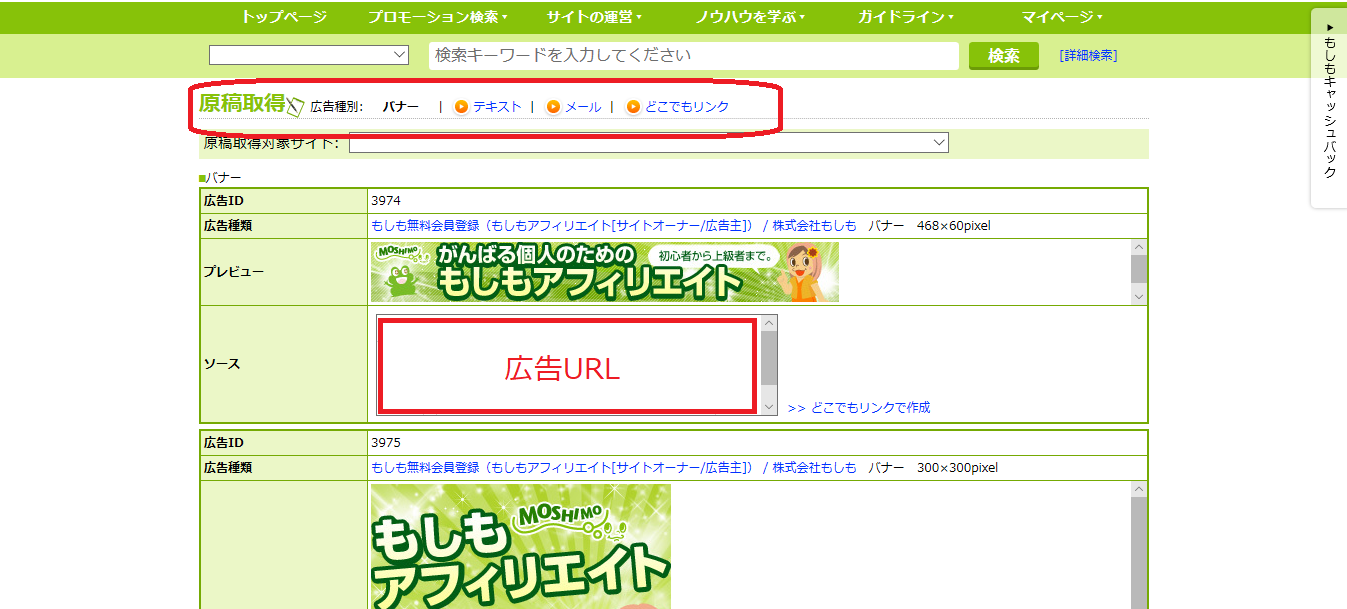Click the 原稿取得 heading
This screenshot has height=609, width=1347.
pyautogui.click(x=242, y=103)
